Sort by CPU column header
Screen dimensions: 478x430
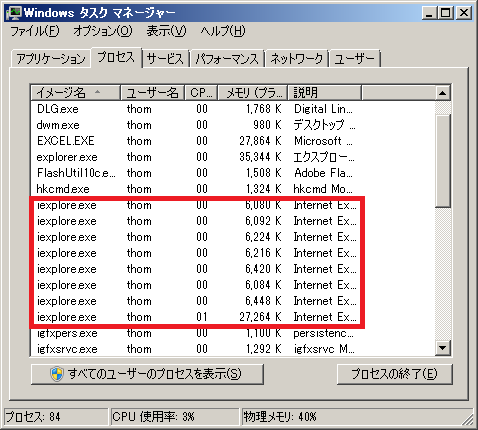(x=201, y=93)
